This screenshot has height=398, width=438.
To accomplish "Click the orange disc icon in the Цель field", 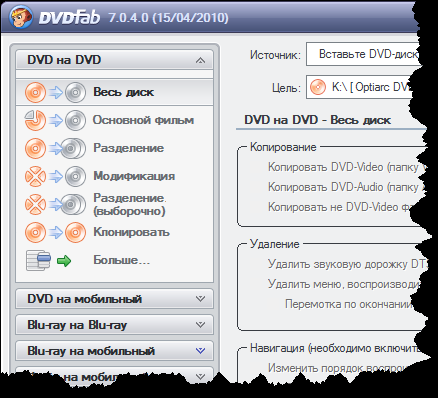I will point(318,87).
